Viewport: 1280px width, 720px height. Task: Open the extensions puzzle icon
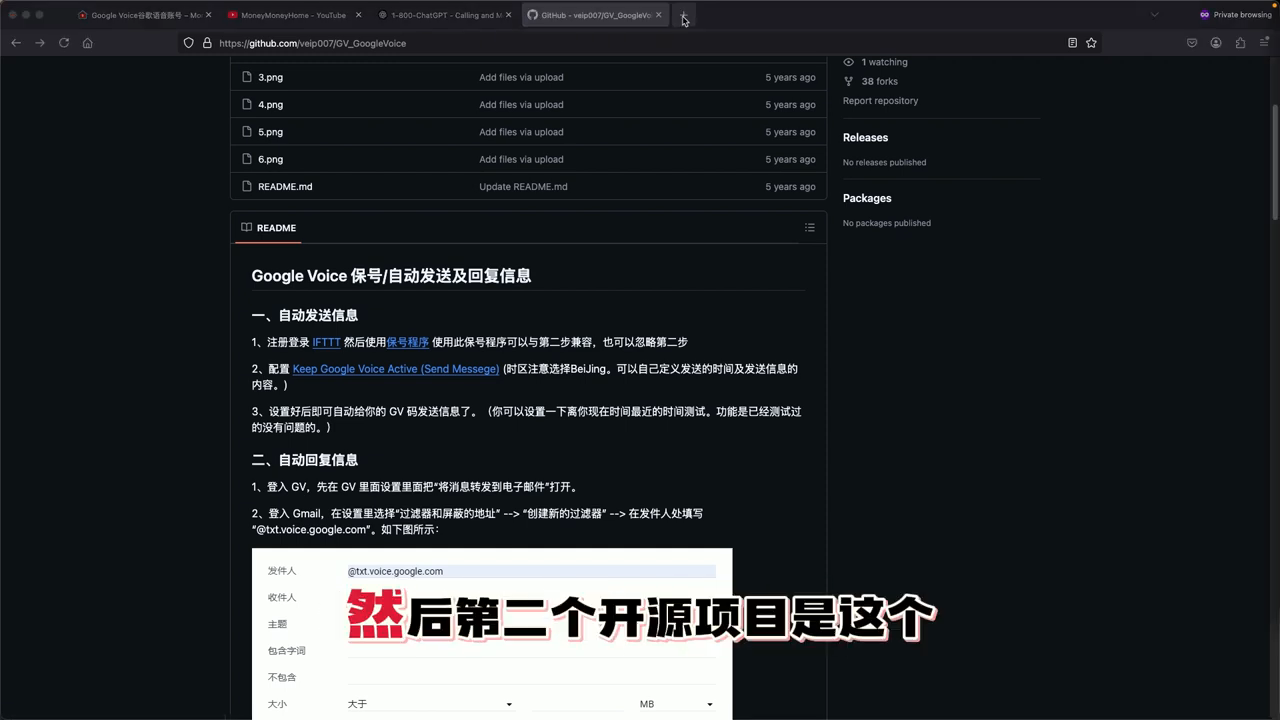(x=1240, y=43)
